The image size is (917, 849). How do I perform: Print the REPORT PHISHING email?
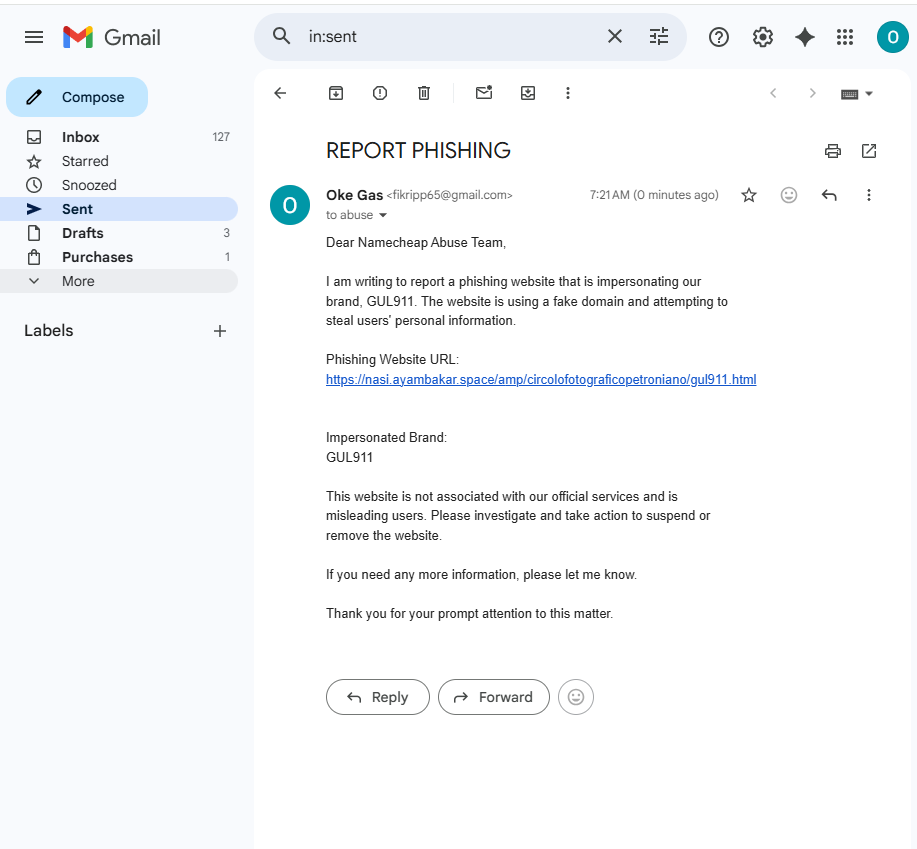click(833, 151)
